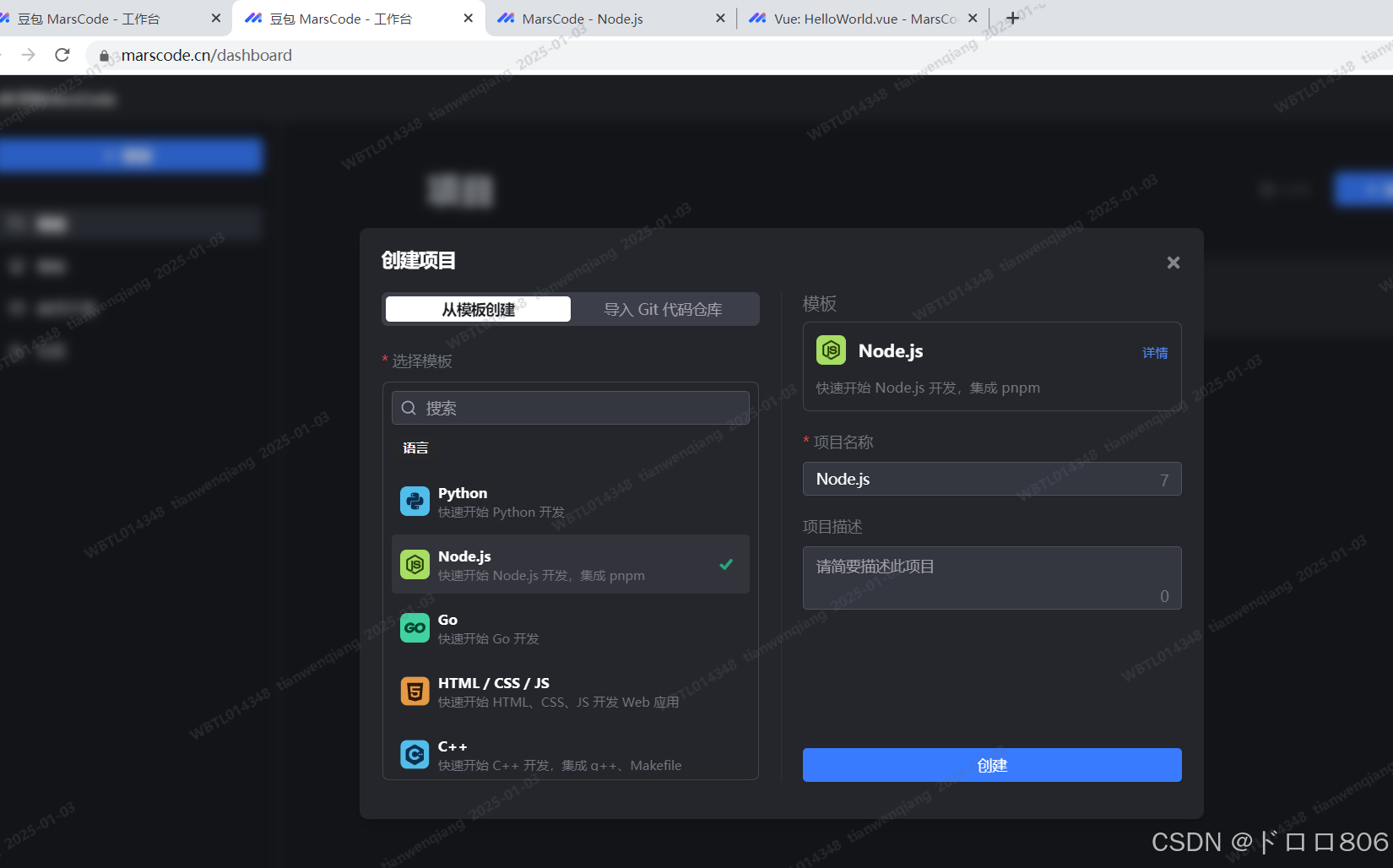The width and height of the screenshot is (1393, 868).
Task: Click the Node.js icon in template preview
Action: (x=831, y=350)
